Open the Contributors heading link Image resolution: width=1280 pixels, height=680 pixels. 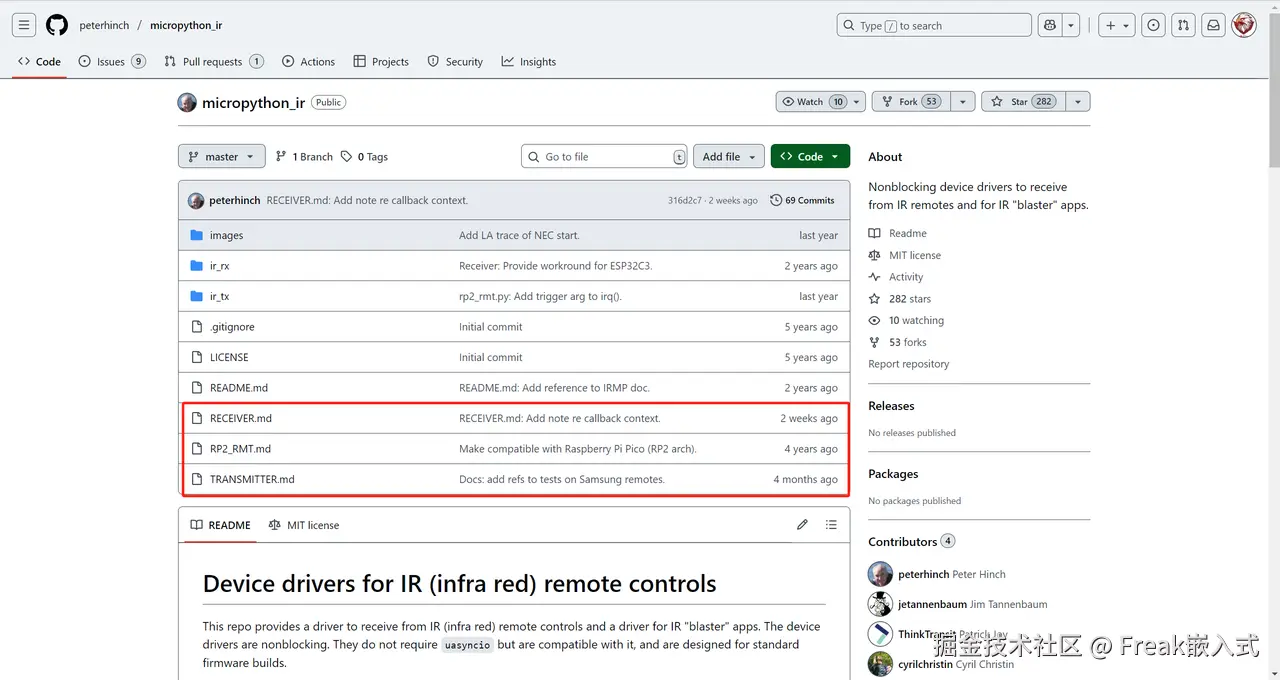click(x=911, y=542)
